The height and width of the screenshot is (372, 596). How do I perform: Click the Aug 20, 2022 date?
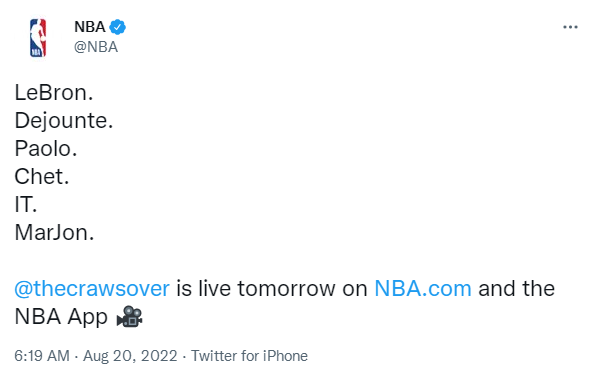click(x=130, y=356)
